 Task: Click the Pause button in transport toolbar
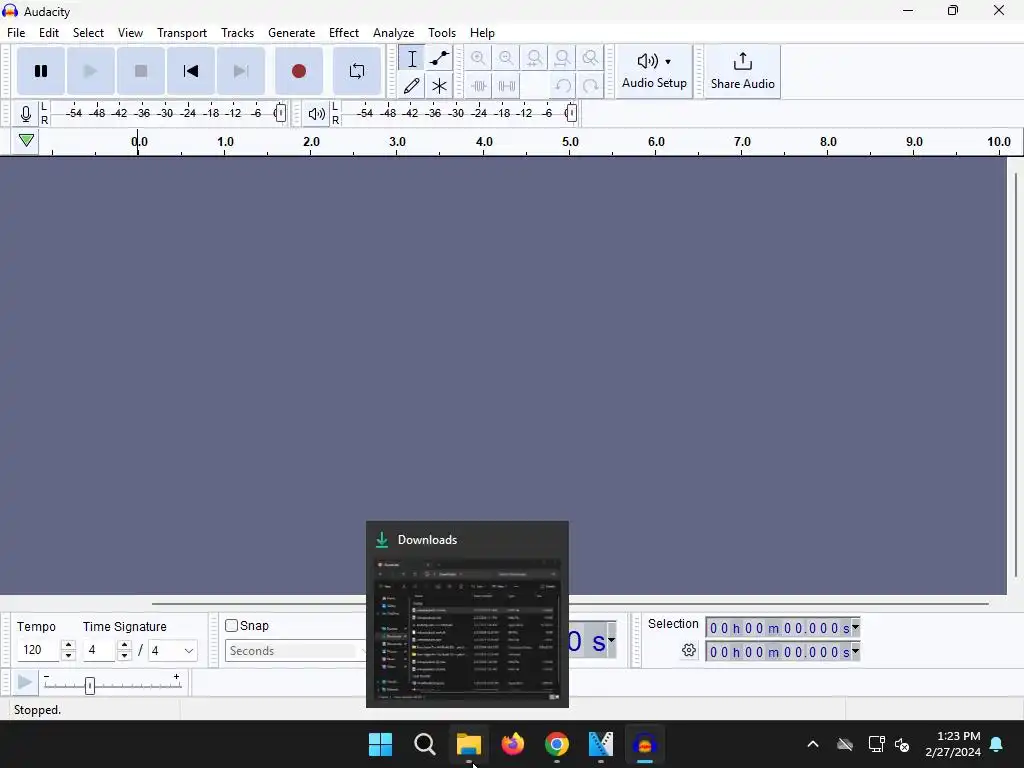pos(40,71)
